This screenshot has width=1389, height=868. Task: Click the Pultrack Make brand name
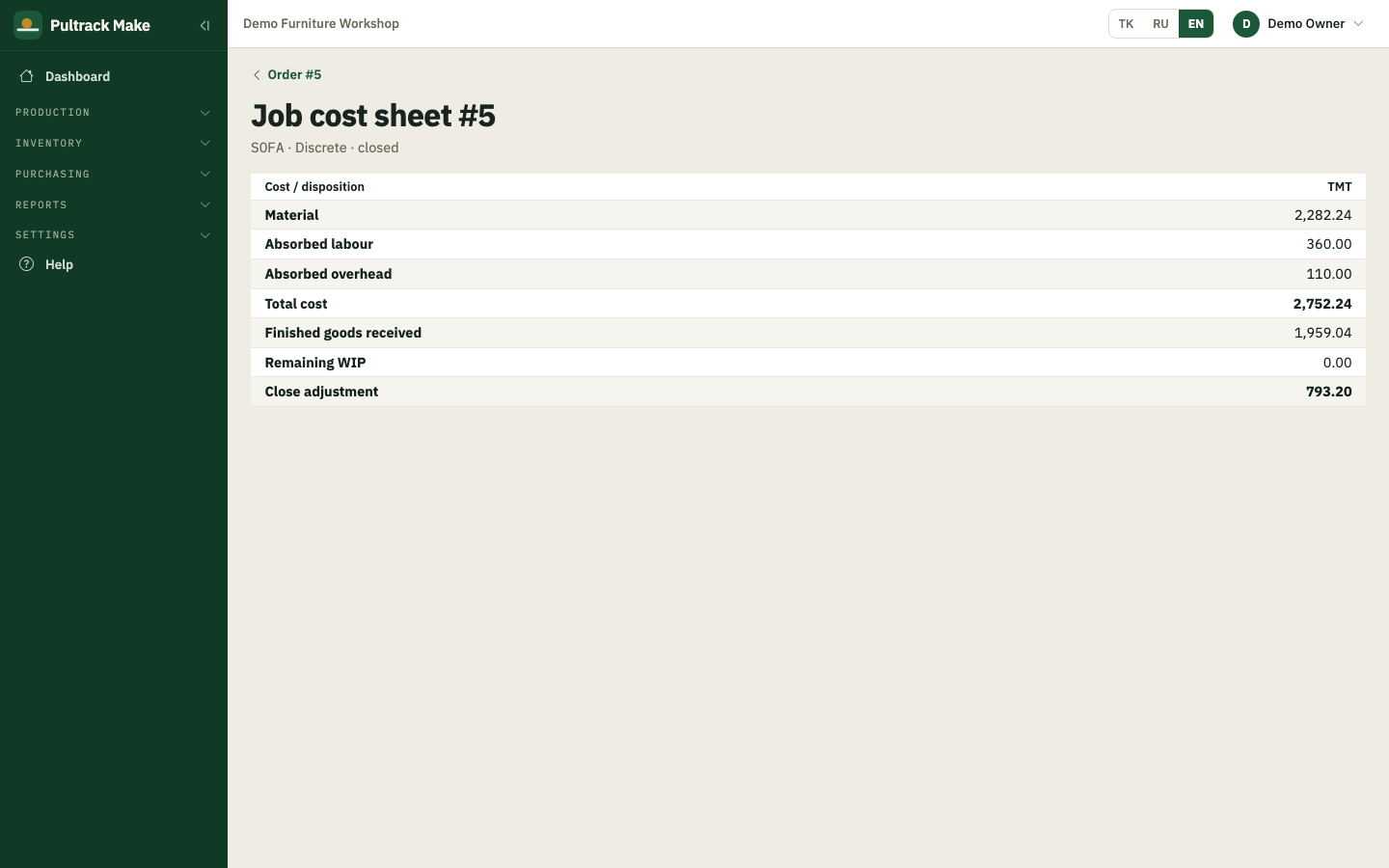coord(100,26)
